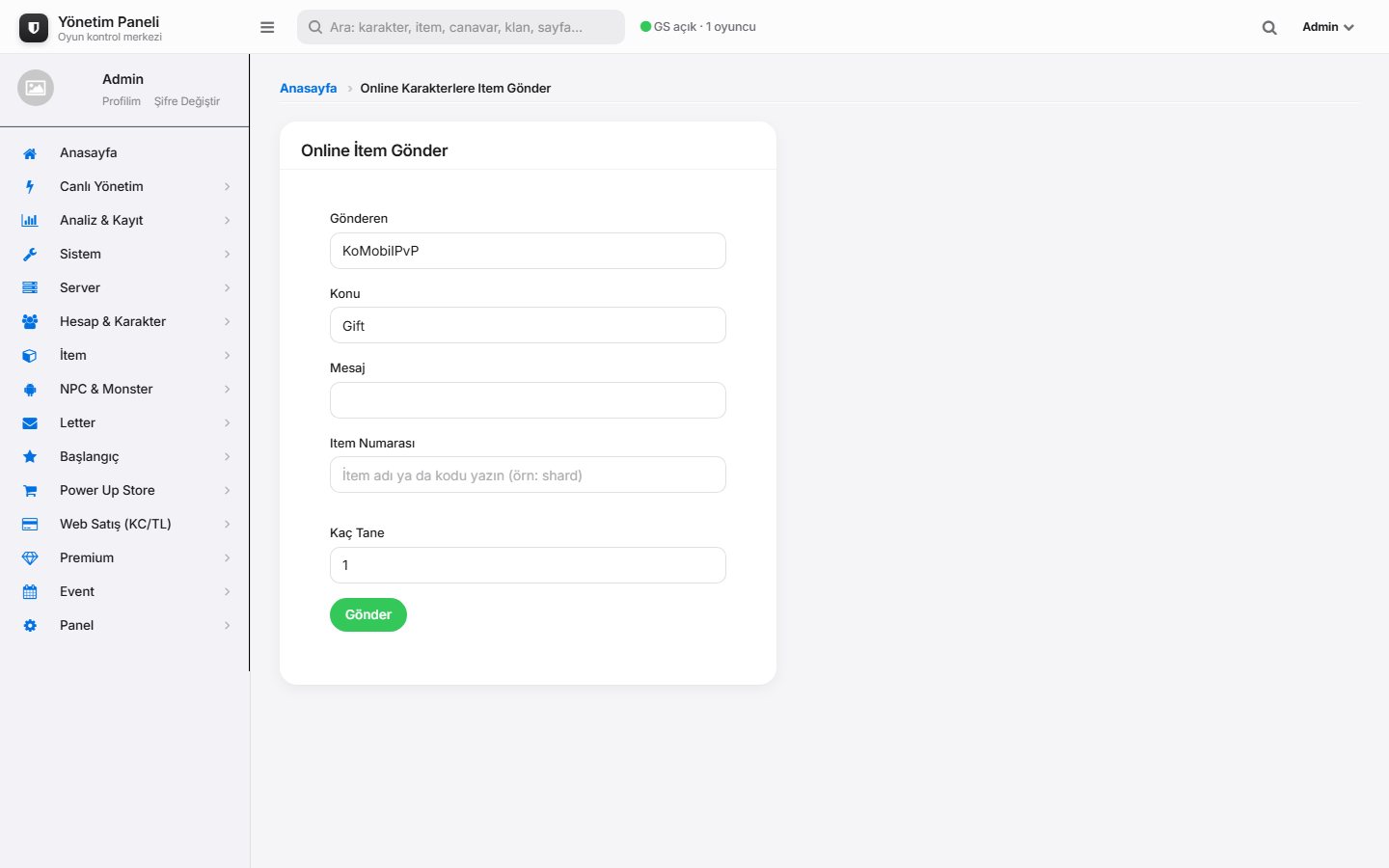Open the Admin user dropdown

point(1328,27)
